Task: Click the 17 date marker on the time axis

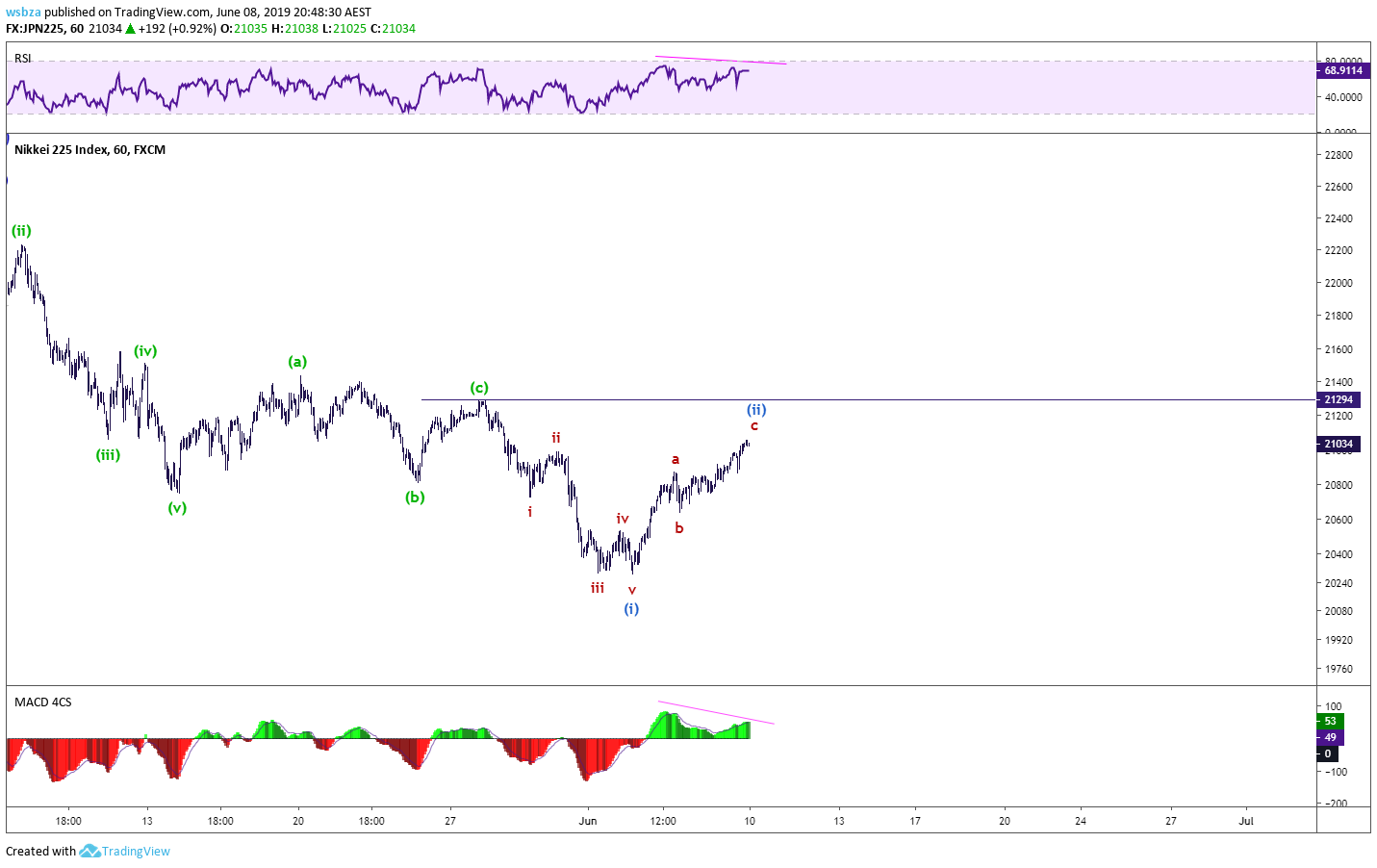Action: coord(915,821)
